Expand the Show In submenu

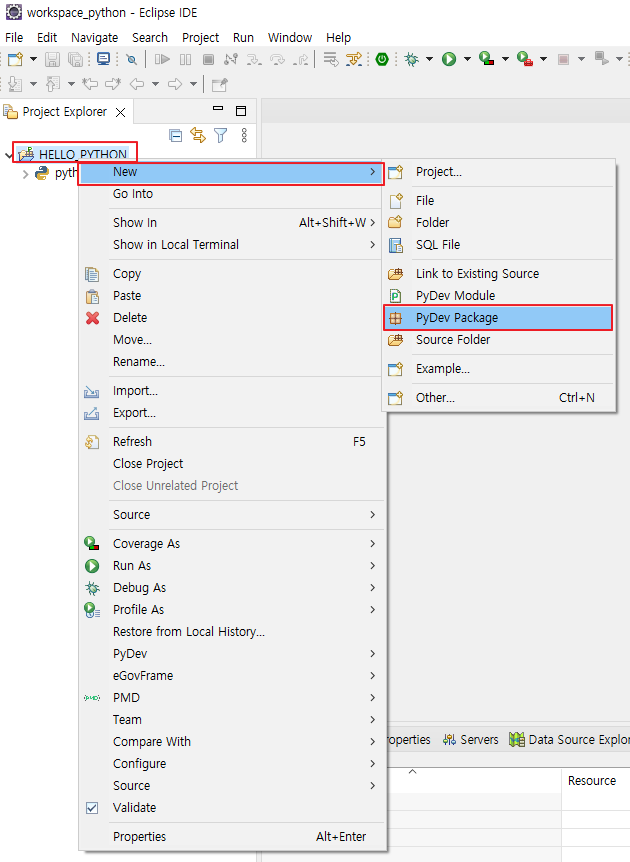[x=232, y=223]
